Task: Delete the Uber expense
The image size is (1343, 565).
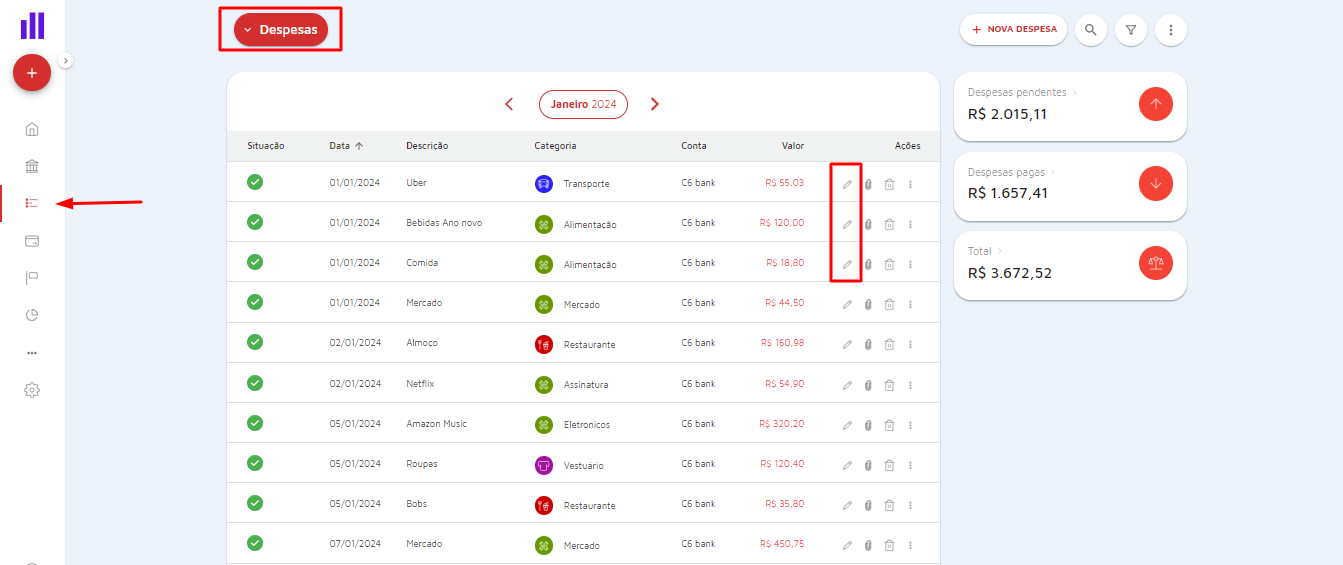Action: [x=889, y=184]
